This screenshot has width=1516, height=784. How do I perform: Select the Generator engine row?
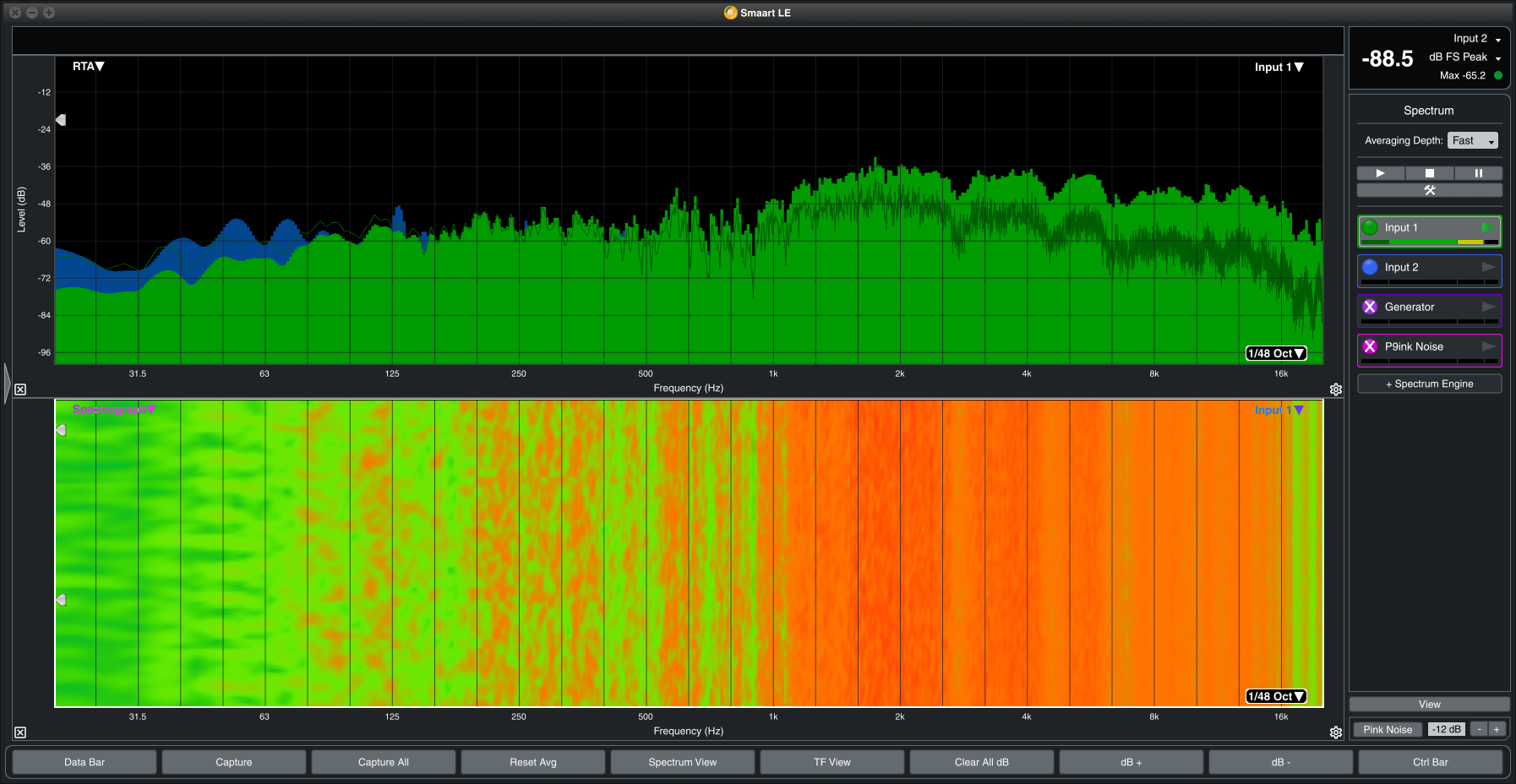click(x=1430, y=311)
